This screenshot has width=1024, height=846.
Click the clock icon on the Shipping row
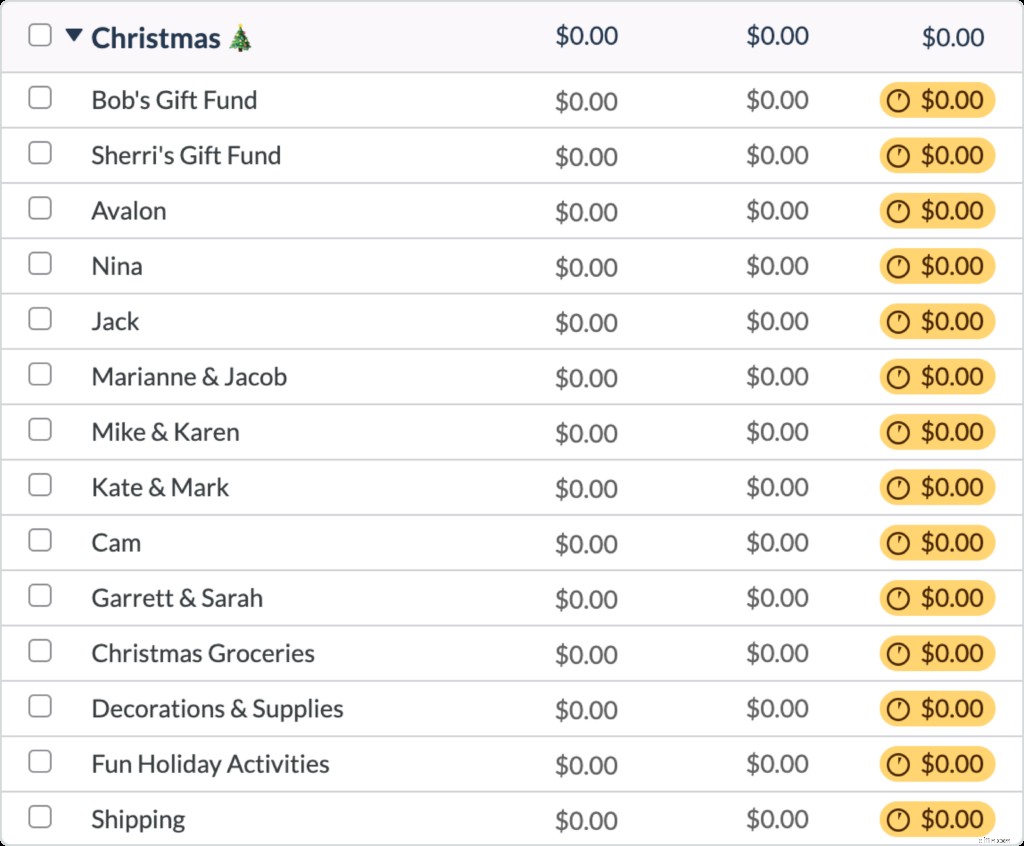coord(898,818)
